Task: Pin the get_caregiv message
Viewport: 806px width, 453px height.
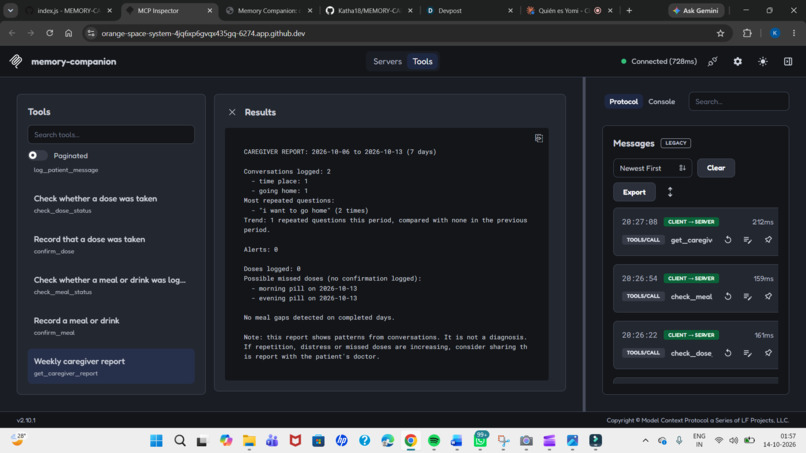Action: tap(768, 240)
